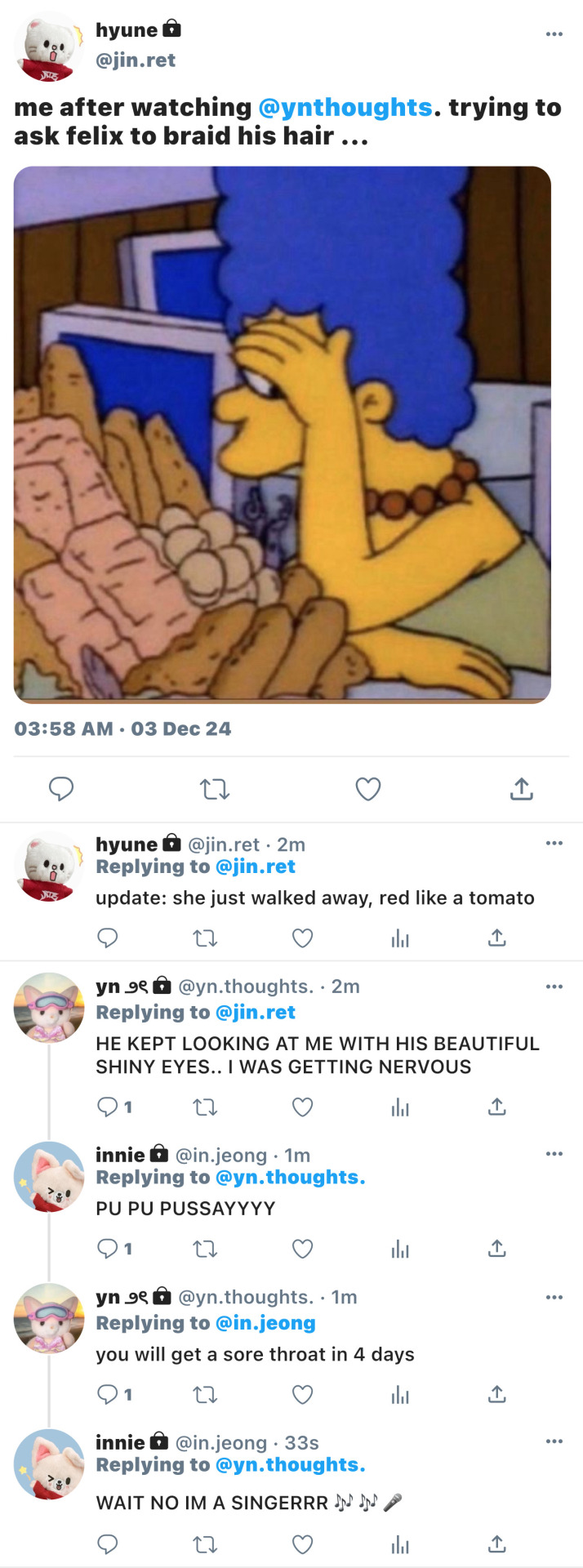Like the main tweet about braiding hair

pyautogui.click(x=368, y=789)
